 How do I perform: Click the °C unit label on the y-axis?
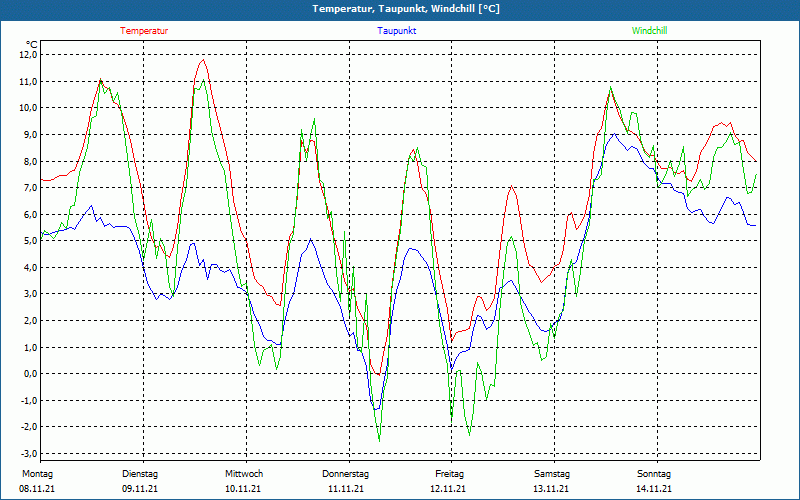31,45
